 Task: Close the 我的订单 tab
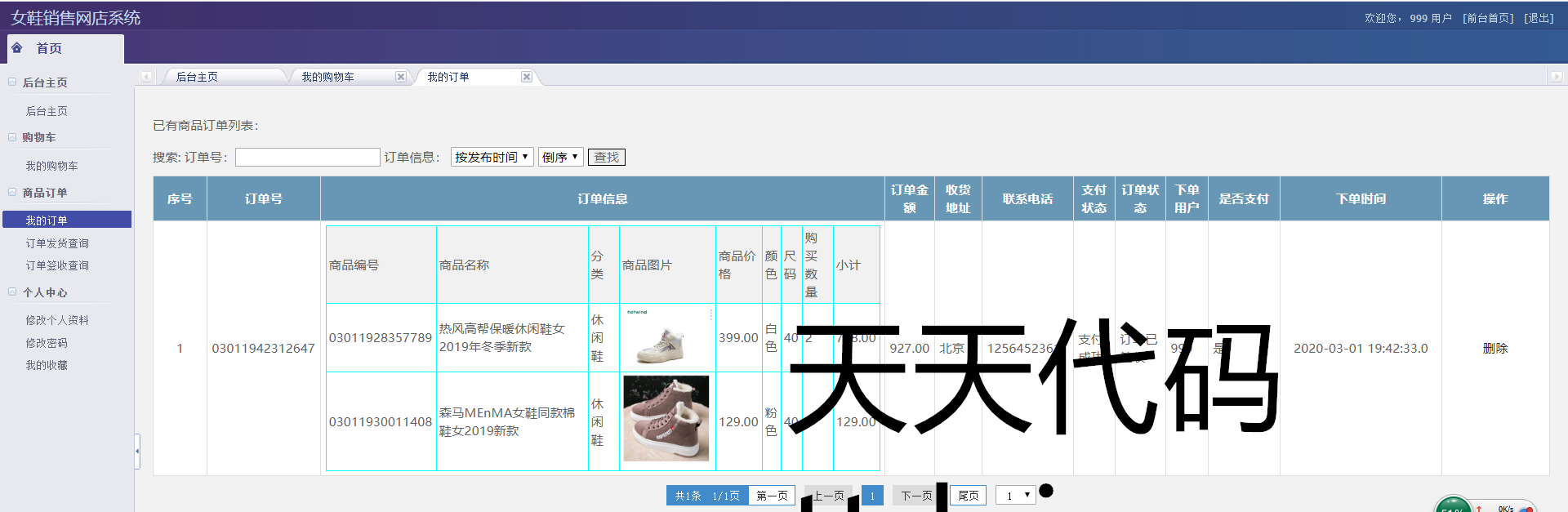pos(527,77)
